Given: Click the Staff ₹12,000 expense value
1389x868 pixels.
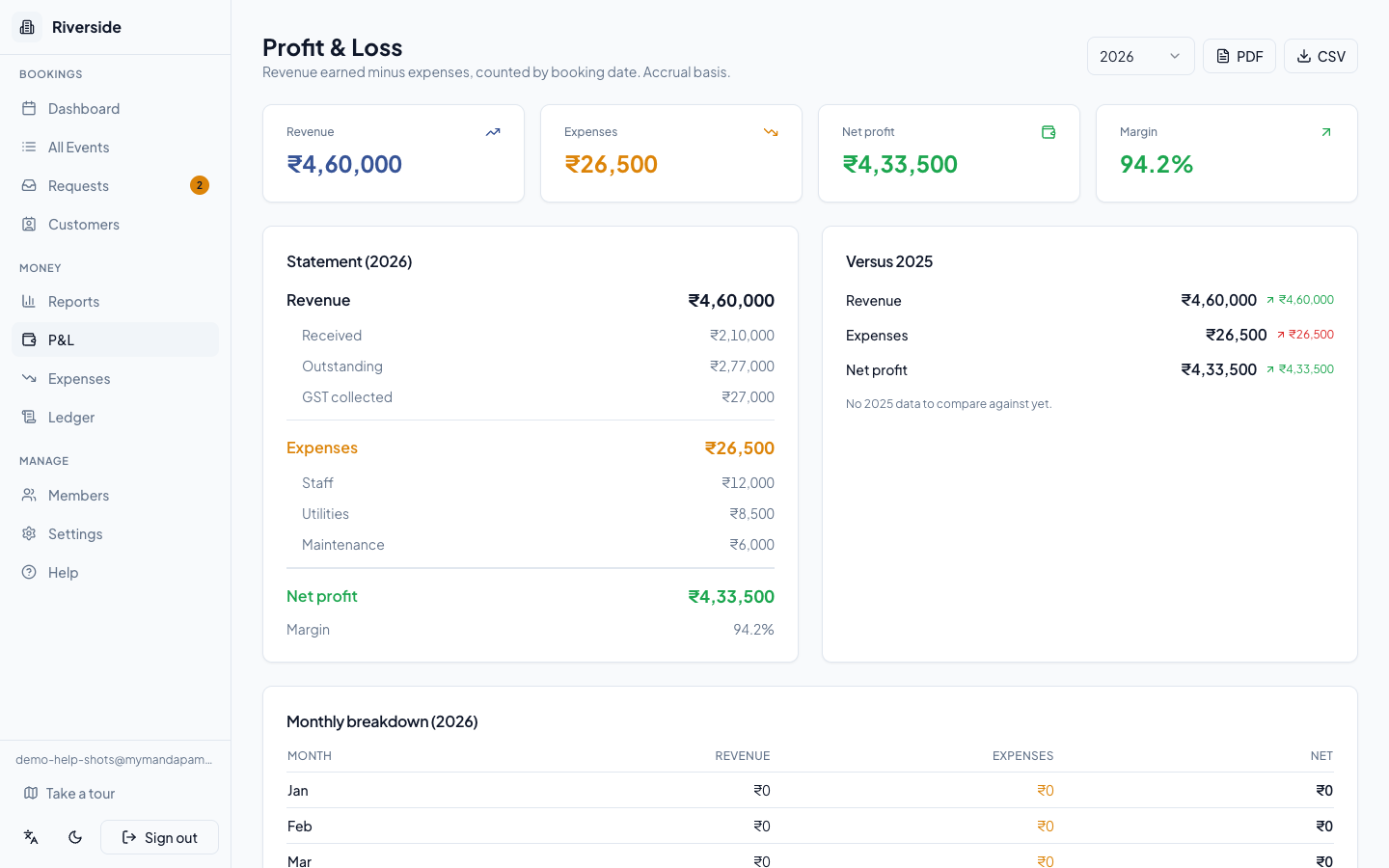Looking at the screenshot, I should [x=748, y=483].
